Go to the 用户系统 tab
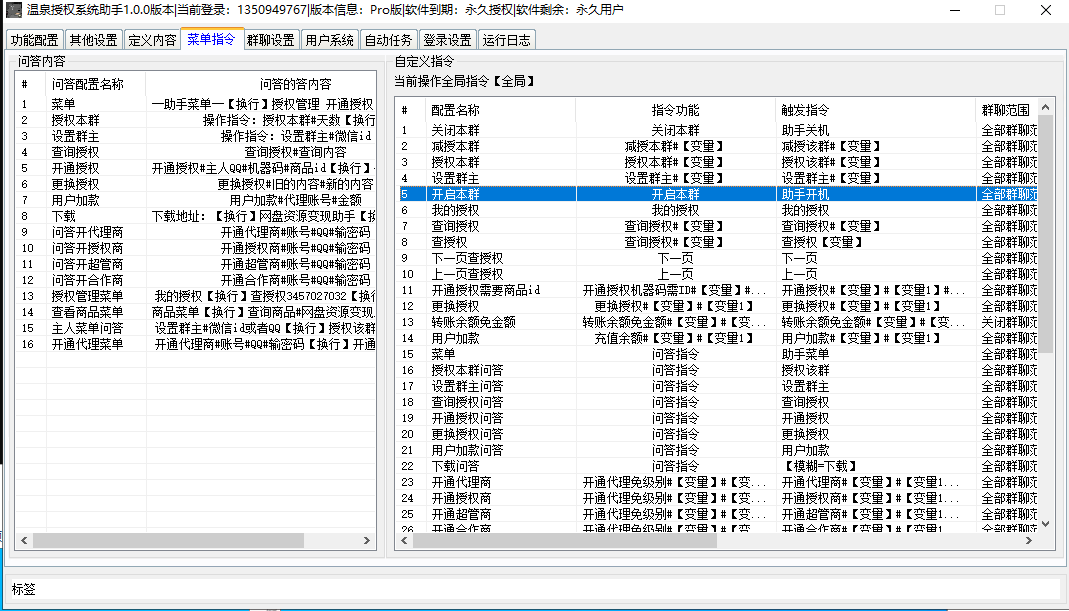 pos(329,40)
